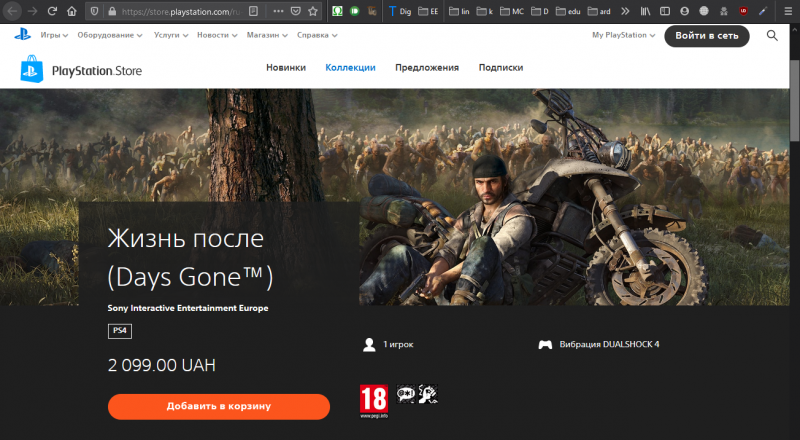800x440 pixels.
Task: Save page to Pocket
Action: pyautogui.click(x=294, y=11)
